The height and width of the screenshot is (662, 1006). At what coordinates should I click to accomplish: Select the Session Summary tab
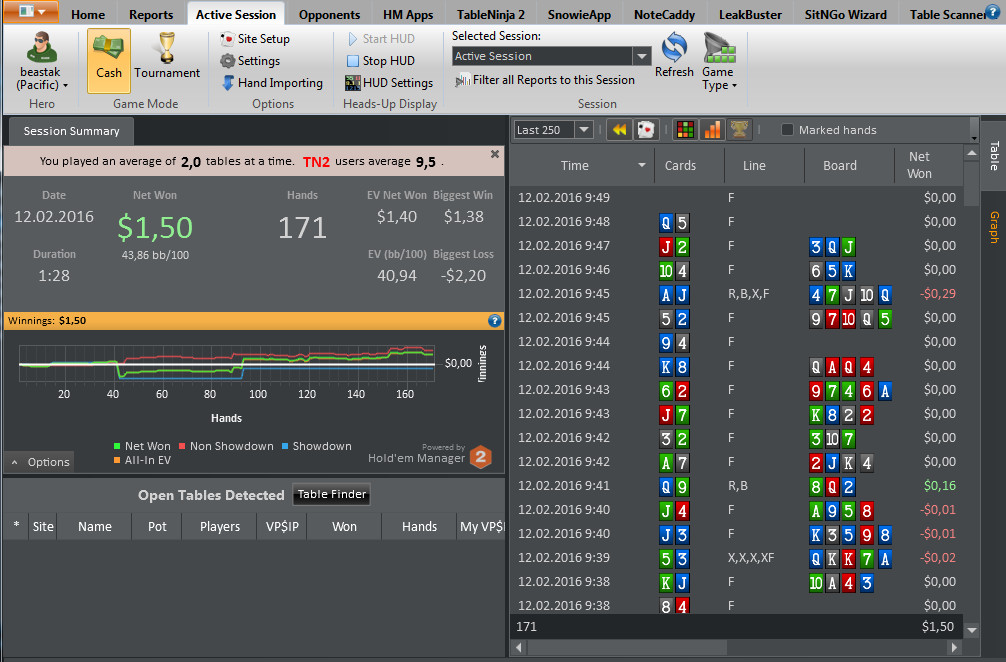(x=71, y=132)
